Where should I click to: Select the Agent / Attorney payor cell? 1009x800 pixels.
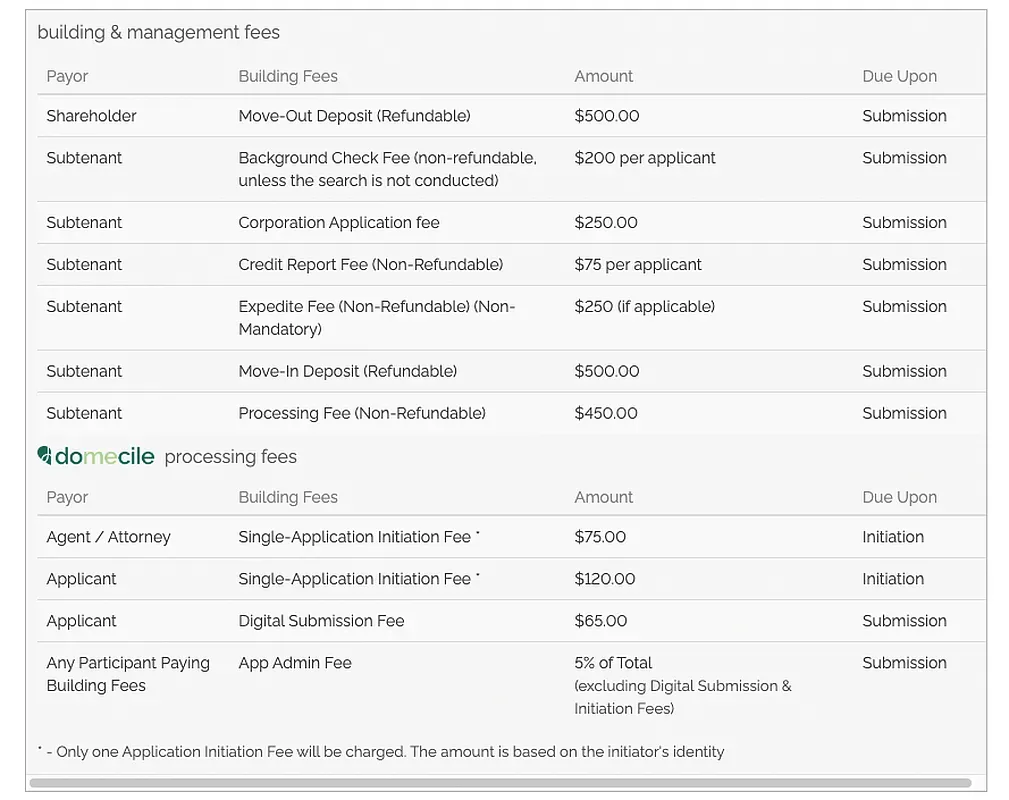click(x=108, y=537)
